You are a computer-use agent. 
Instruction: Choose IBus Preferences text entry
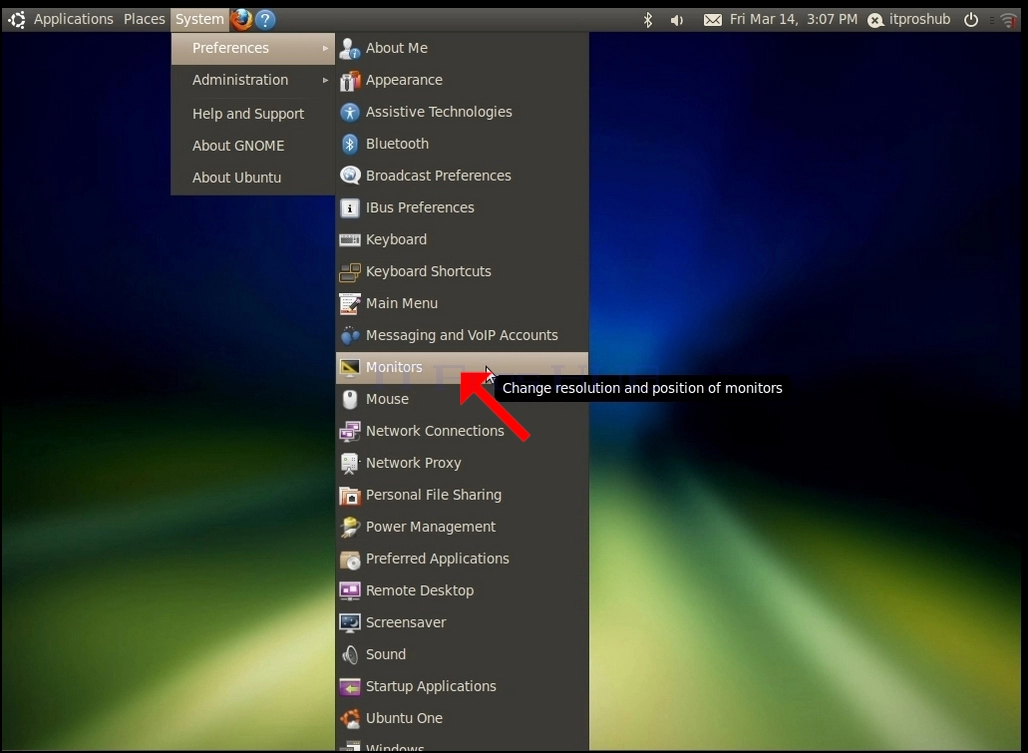click(420, 208)
